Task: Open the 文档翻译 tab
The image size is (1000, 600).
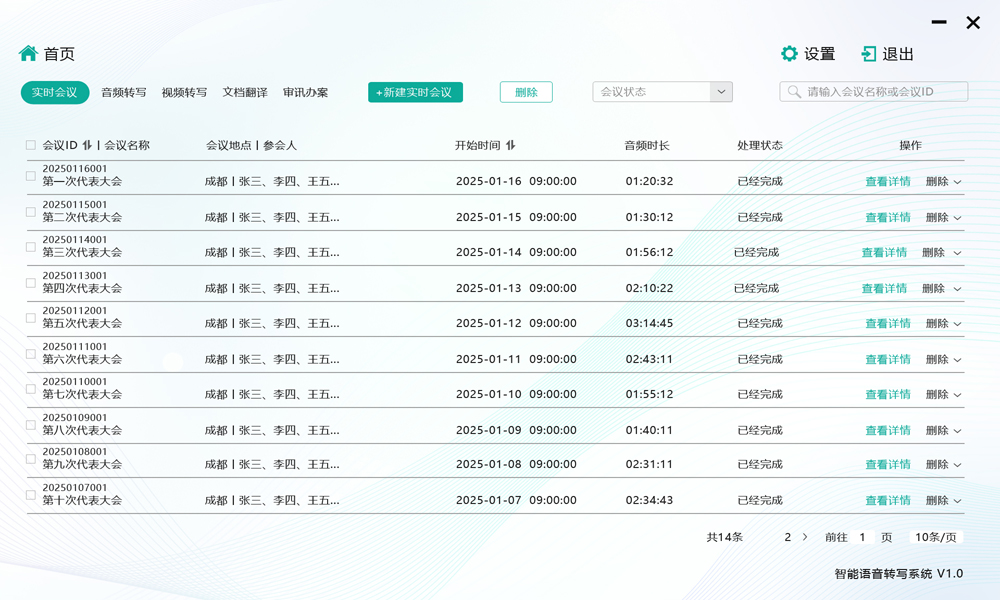Action: (245, 92)
